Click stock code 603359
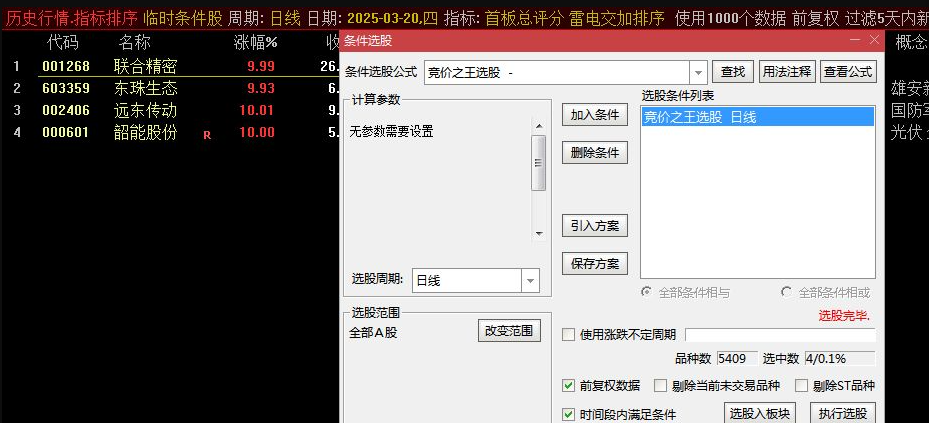This screenshot has height=423, width=929. tap(66, 88)
